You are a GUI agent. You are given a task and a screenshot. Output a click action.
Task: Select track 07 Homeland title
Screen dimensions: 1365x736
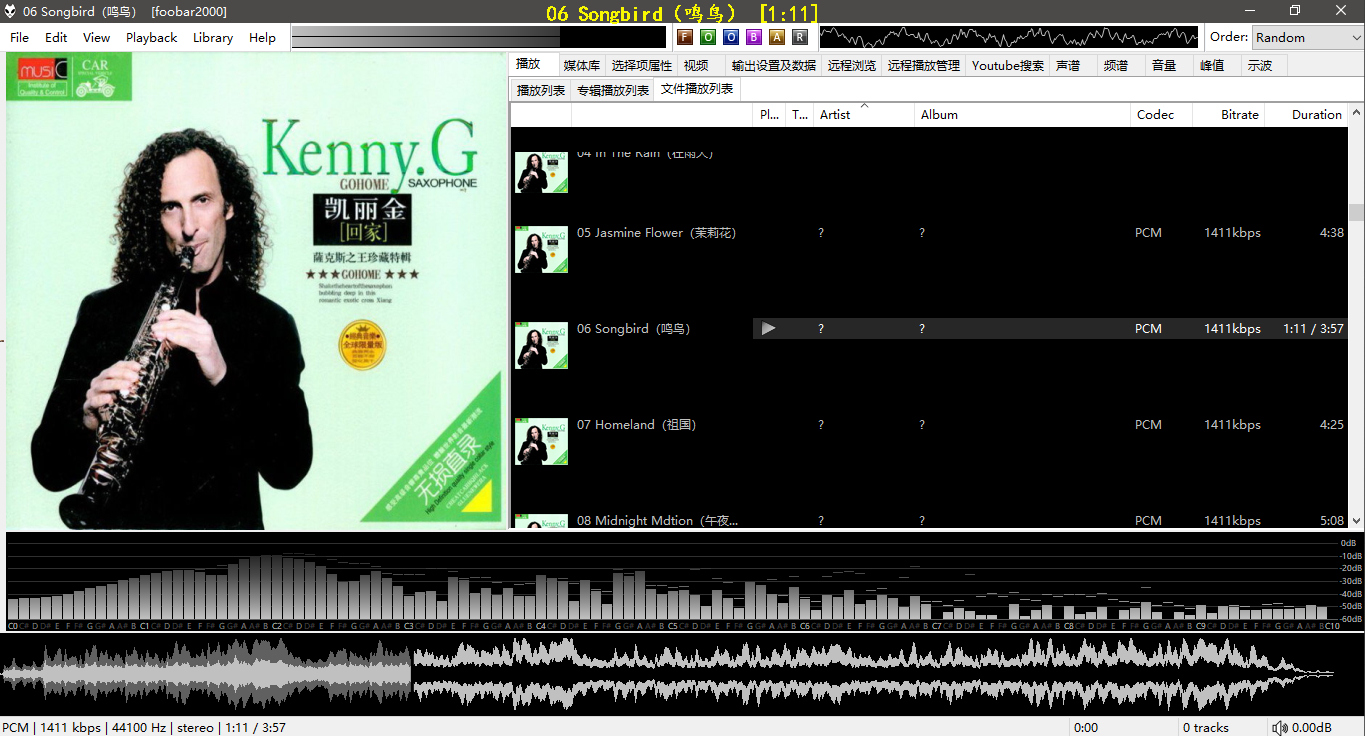636,425
